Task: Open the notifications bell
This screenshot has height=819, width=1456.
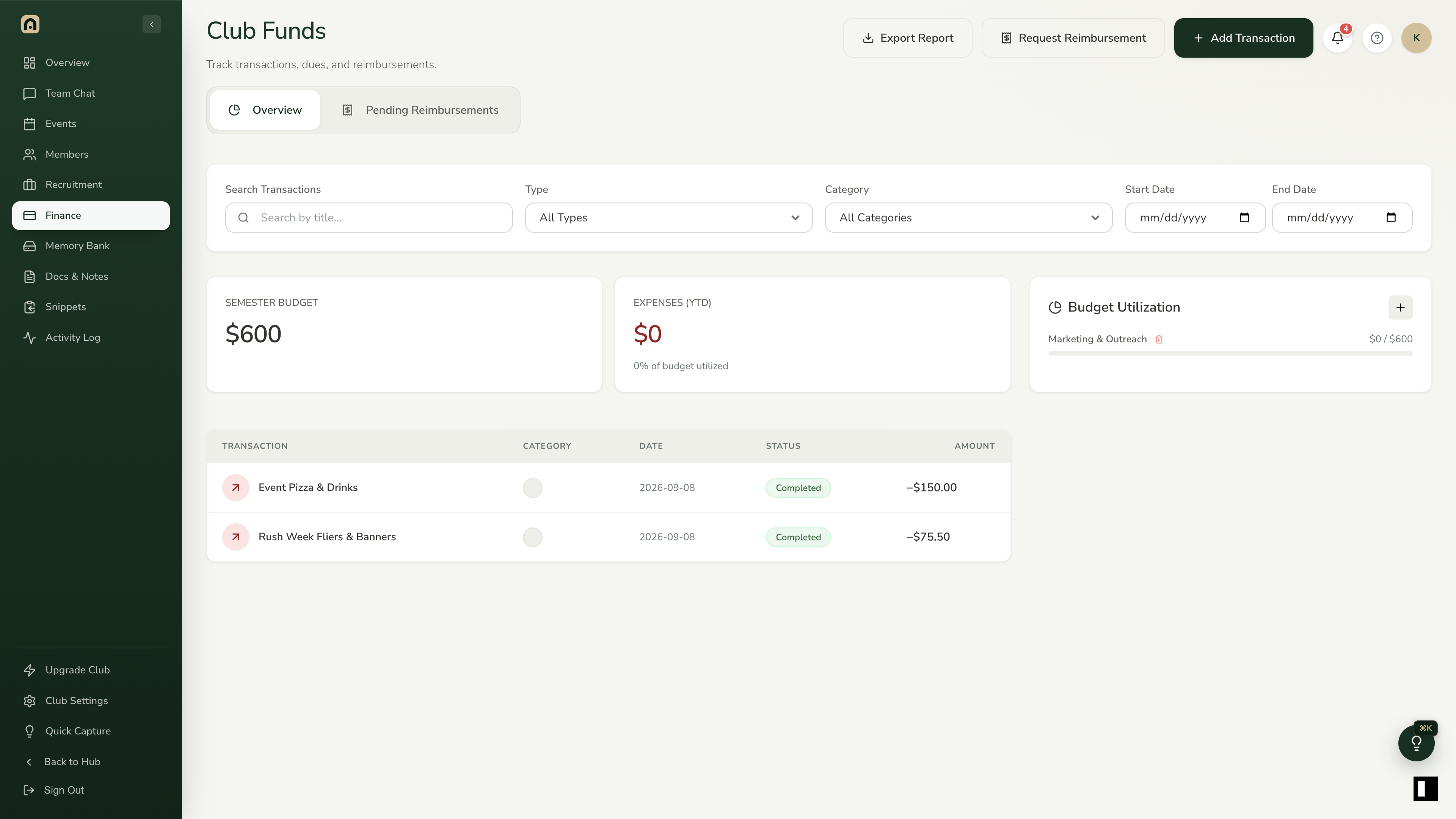Action: click(x=1337, y=38)
